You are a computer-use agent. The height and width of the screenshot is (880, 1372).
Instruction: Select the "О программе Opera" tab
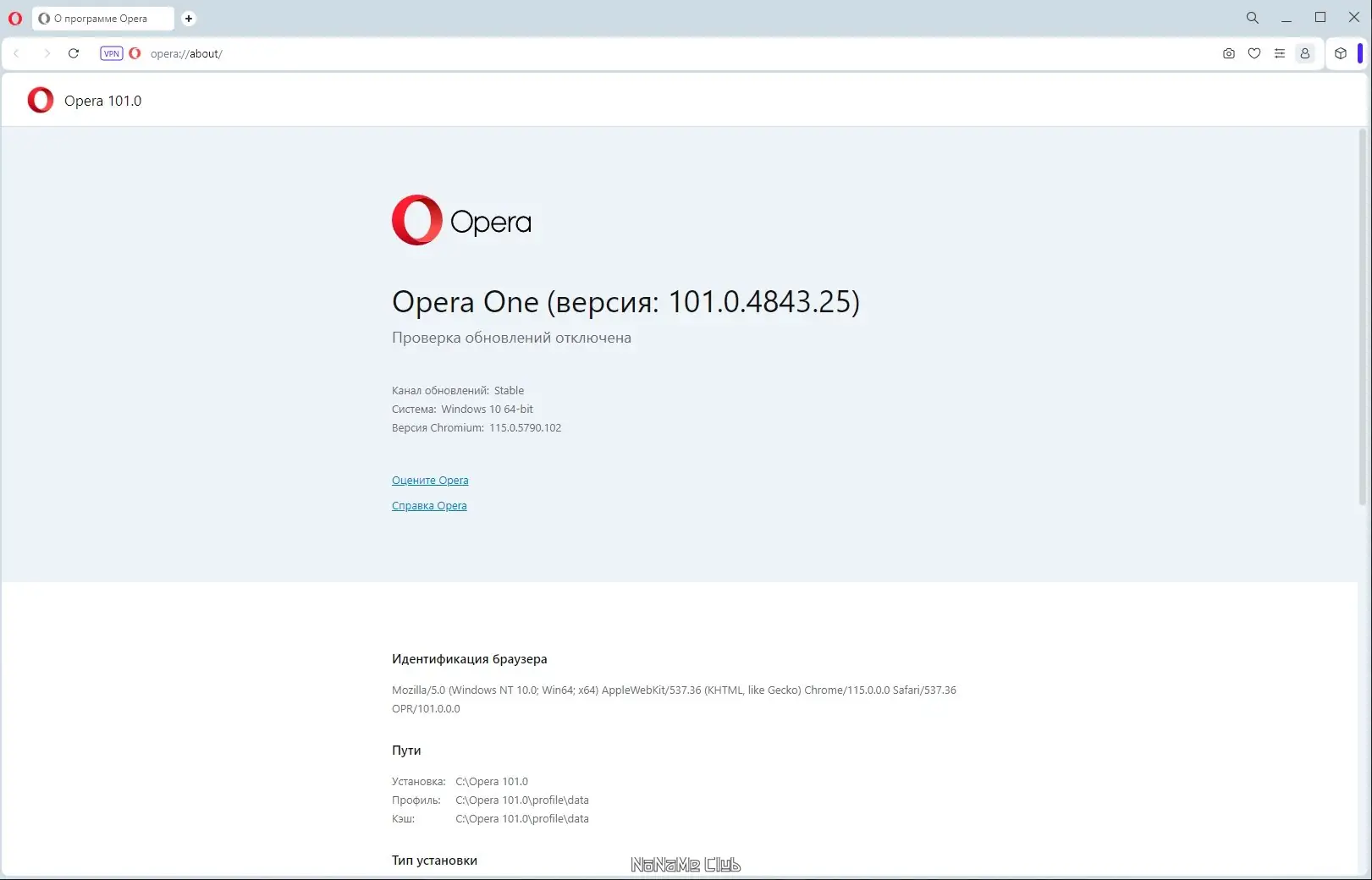[x=102, y=19]
